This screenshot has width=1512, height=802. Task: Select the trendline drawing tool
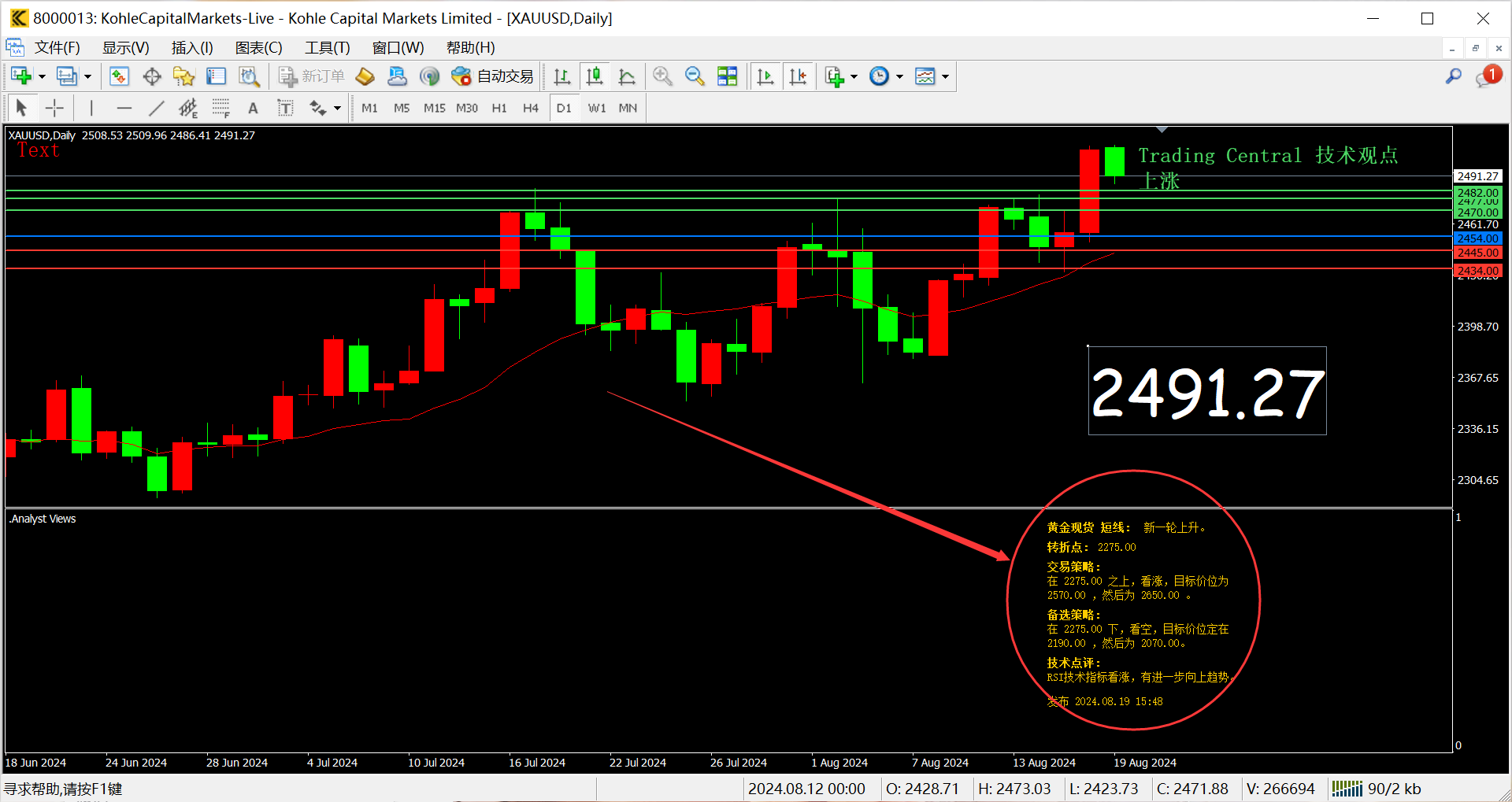click(156, 108)
